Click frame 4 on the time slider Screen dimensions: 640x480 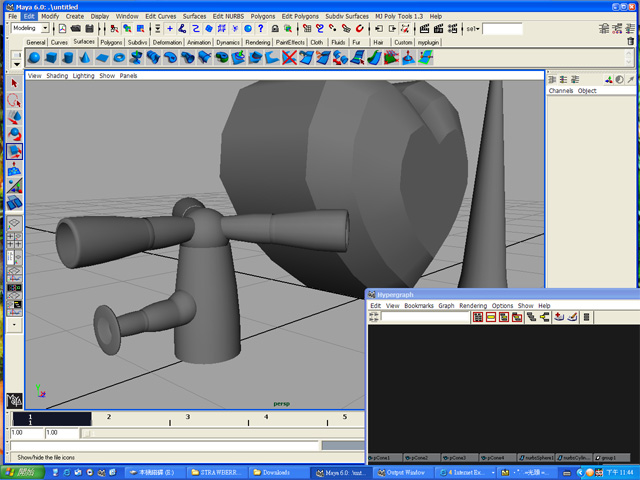coord(266,417)
